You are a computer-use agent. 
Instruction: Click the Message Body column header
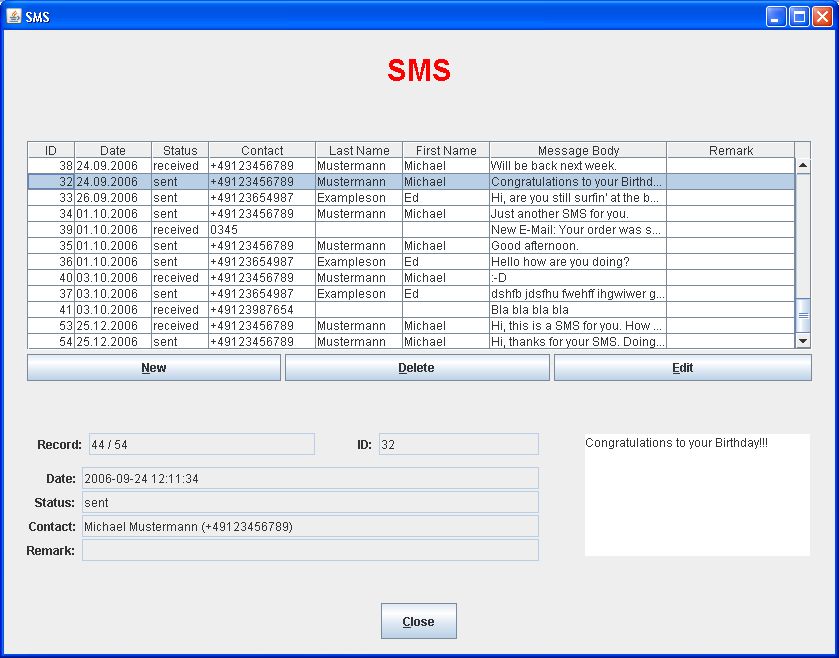pos(578,151)
